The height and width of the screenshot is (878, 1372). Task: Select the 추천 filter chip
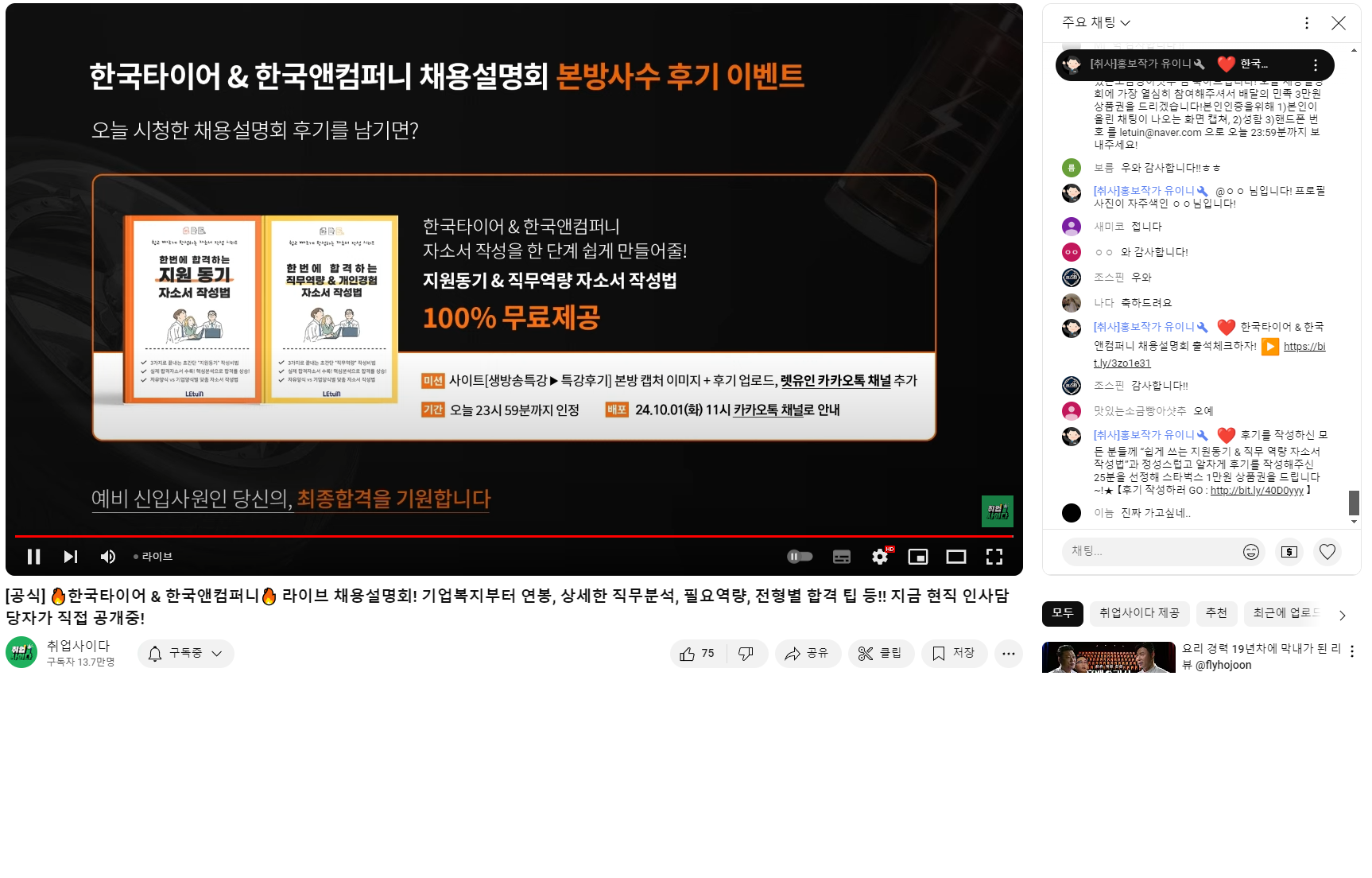tap(1216, 613)
